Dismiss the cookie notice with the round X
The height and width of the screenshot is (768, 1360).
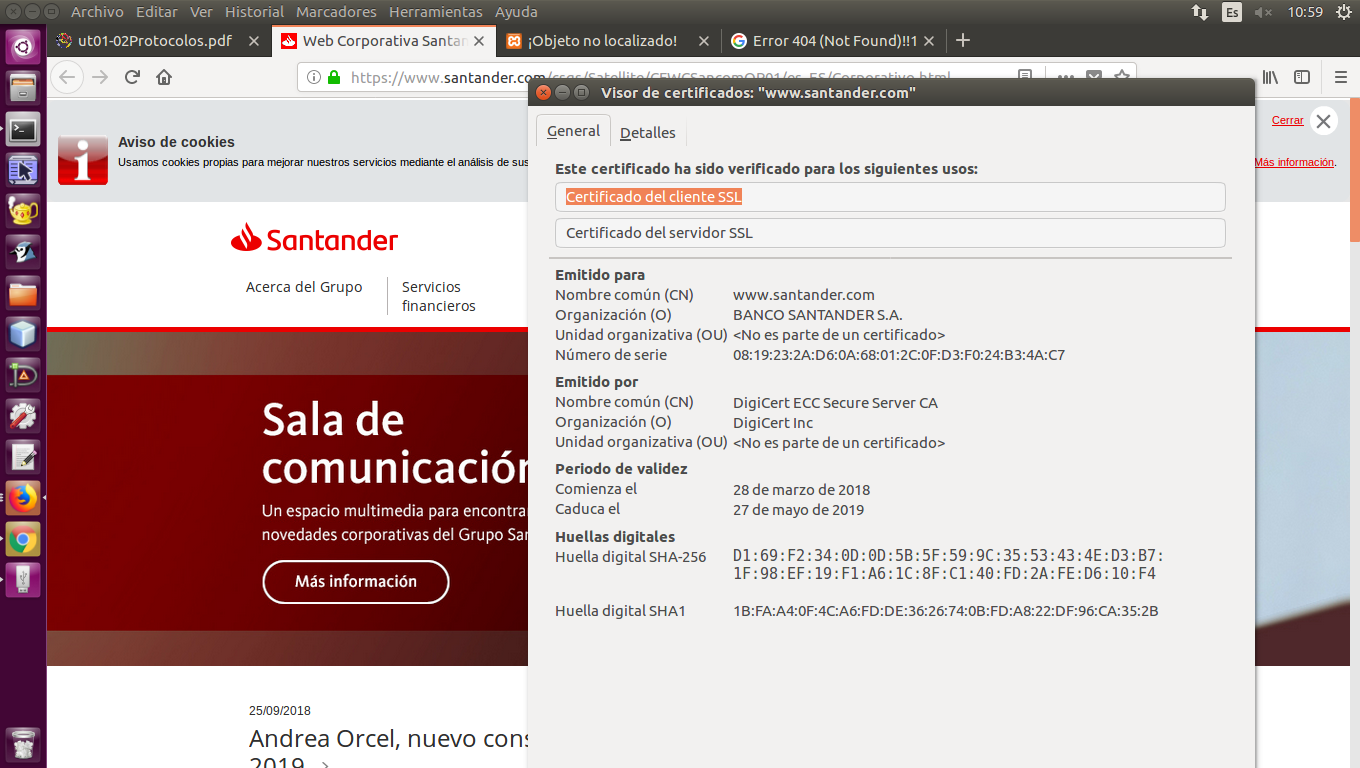1323,121
